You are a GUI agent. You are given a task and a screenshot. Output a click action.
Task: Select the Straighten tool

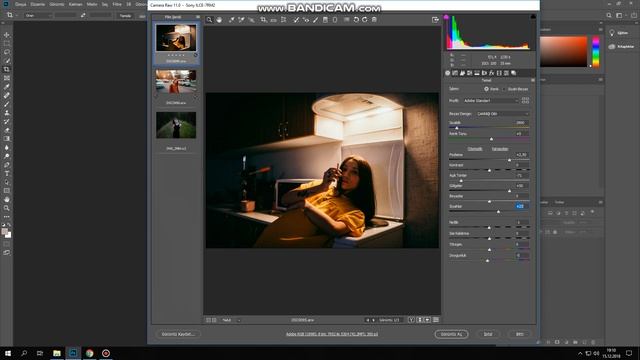tap(273, 20)
